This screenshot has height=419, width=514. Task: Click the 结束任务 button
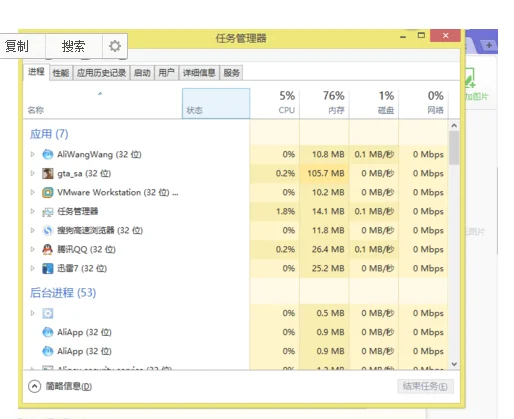point(425,386)
